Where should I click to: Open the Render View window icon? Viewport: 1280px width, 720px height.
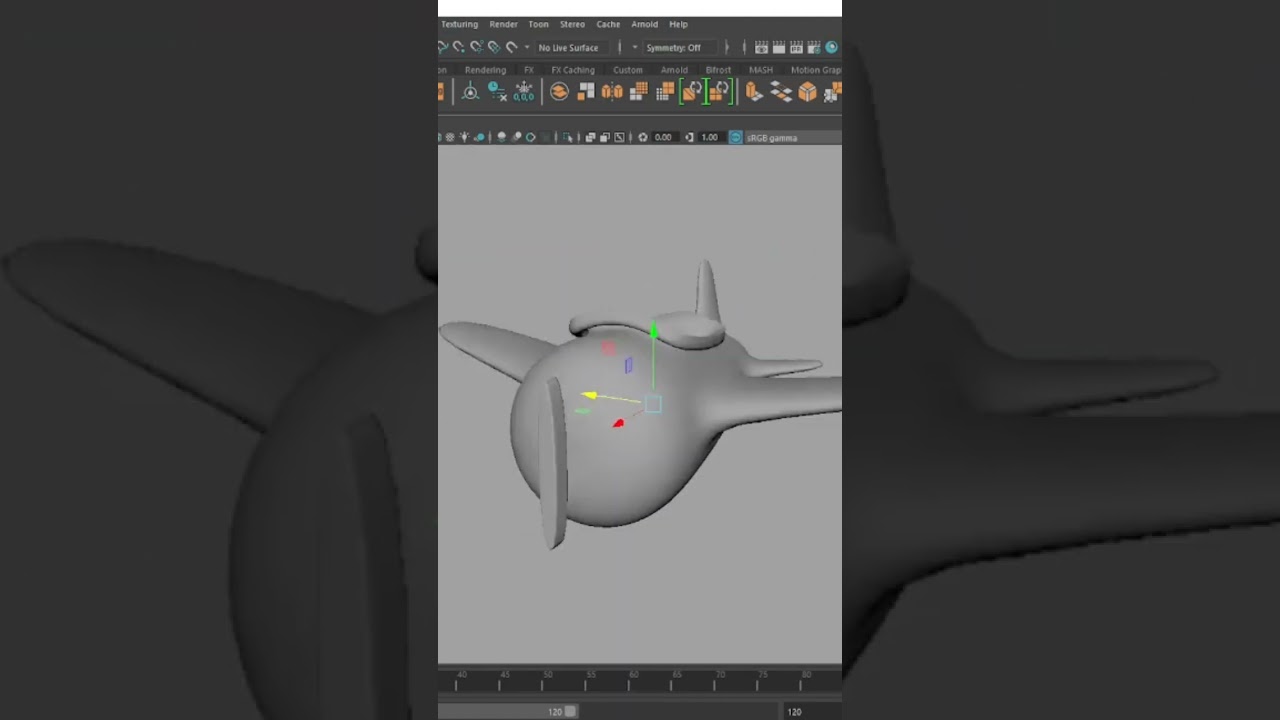click(761, 47)
